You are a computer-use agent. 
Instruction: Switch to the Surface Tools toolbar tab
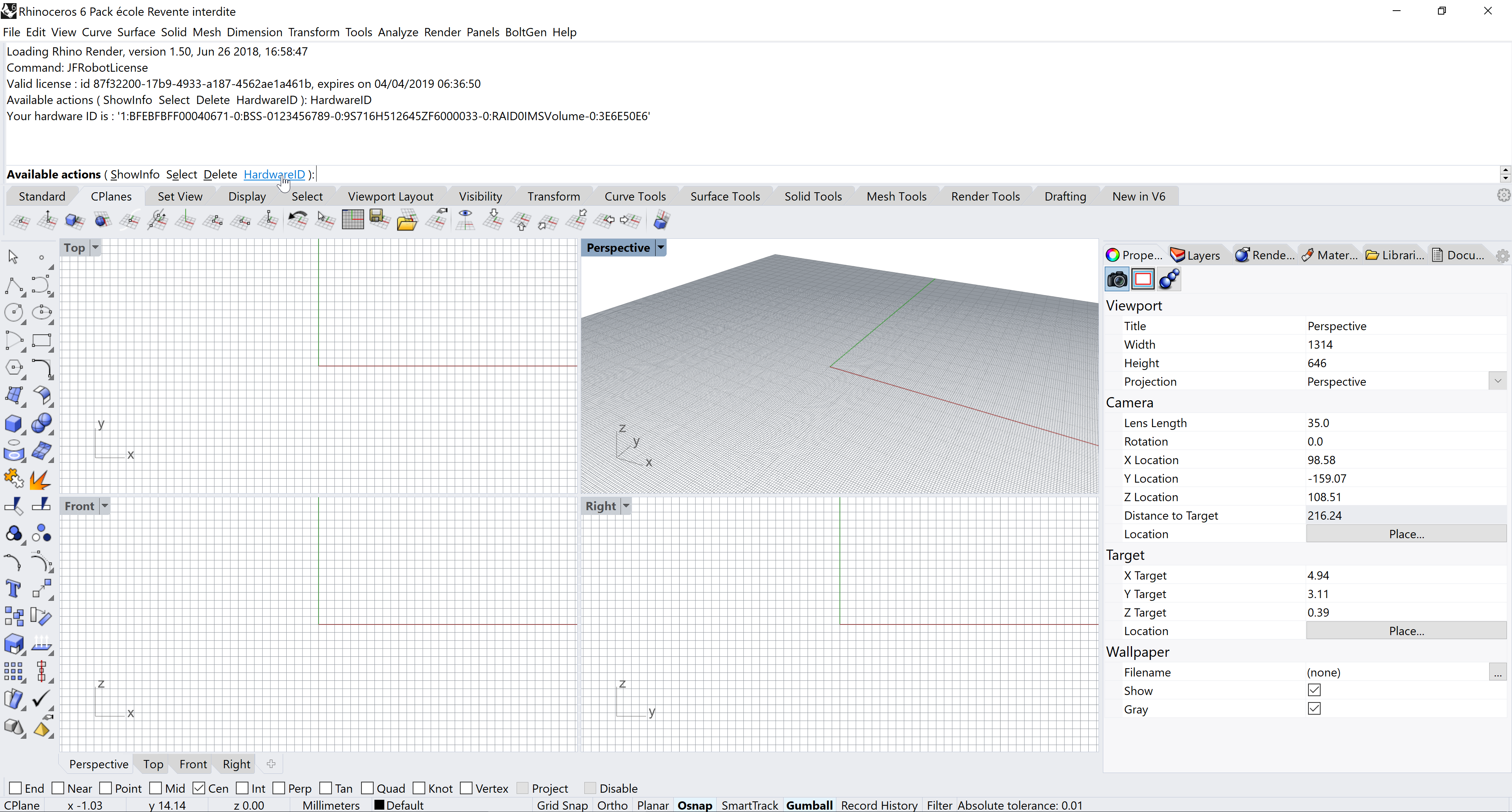point(725,196)
